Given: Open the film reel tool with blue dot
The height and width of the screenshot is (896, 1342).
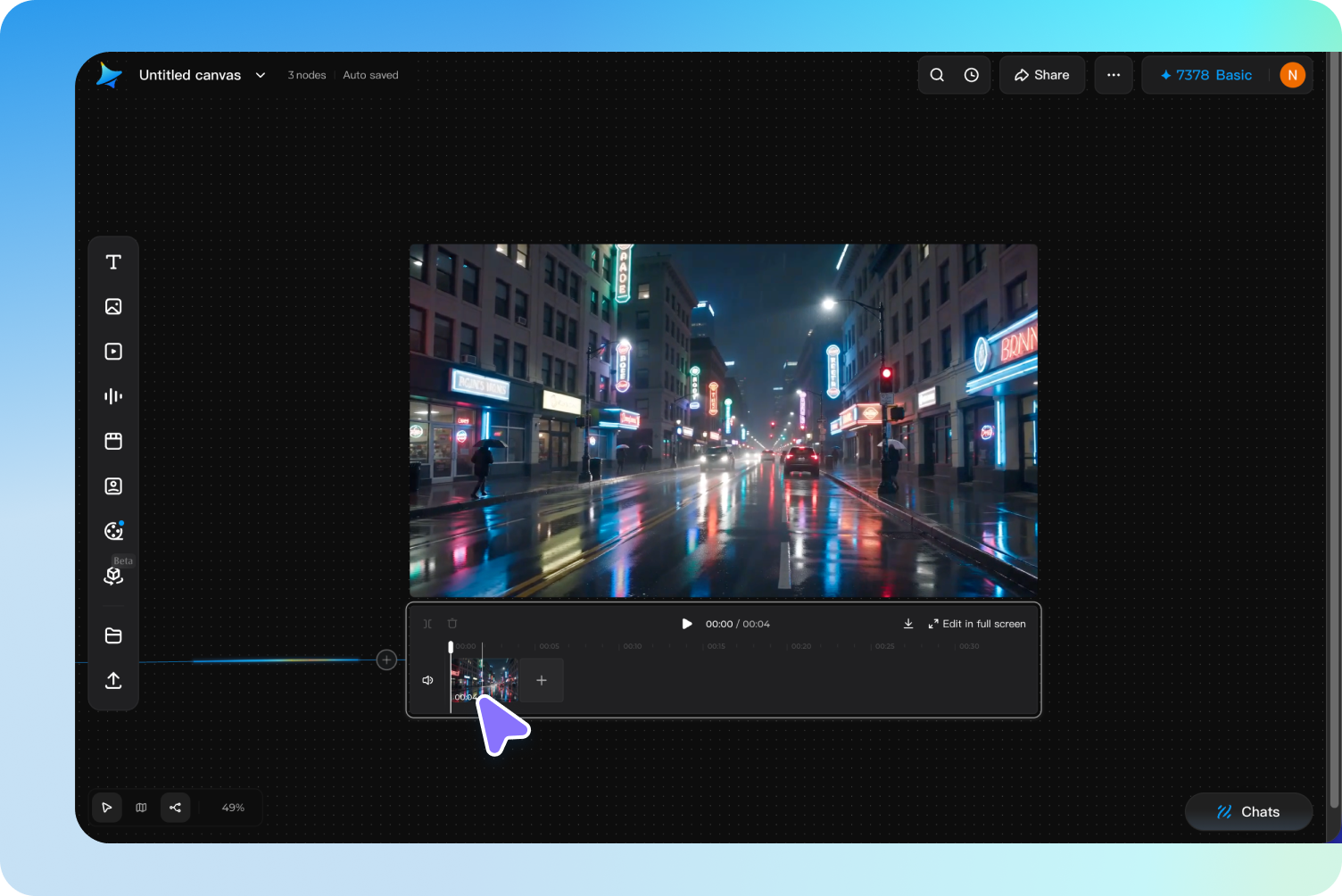Looking at the screenshot, I should click(113, 531).
